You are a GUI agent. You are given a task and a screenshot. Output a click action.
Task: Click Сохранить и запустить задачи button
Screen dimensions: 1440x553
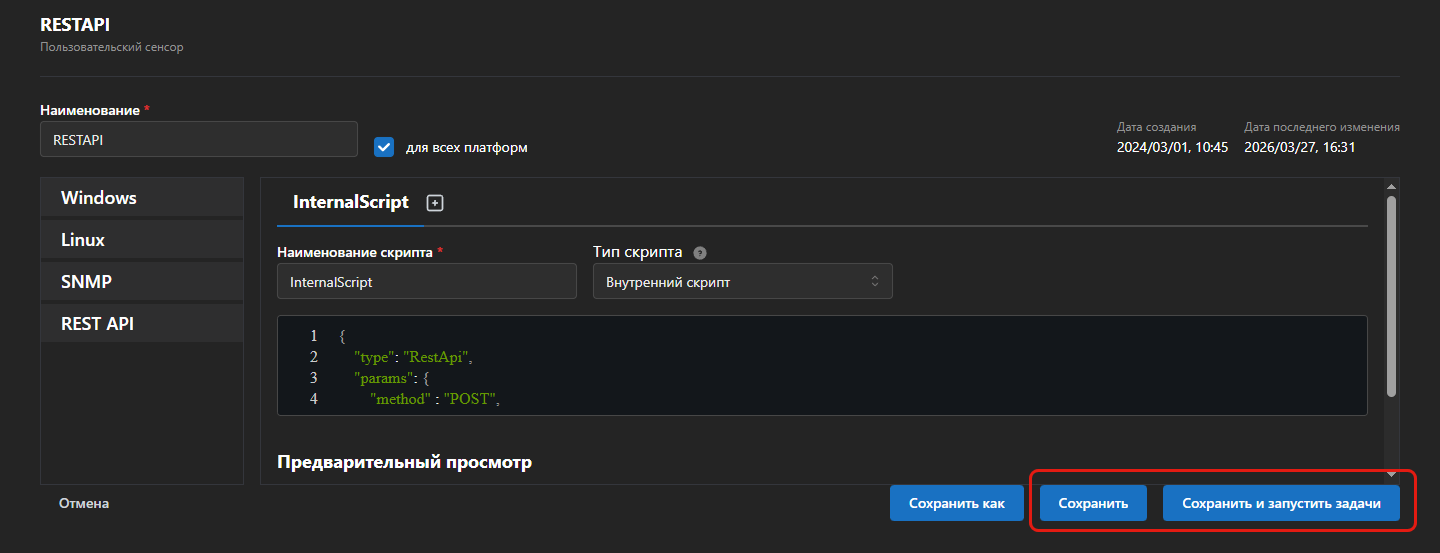click(1281, 504)
